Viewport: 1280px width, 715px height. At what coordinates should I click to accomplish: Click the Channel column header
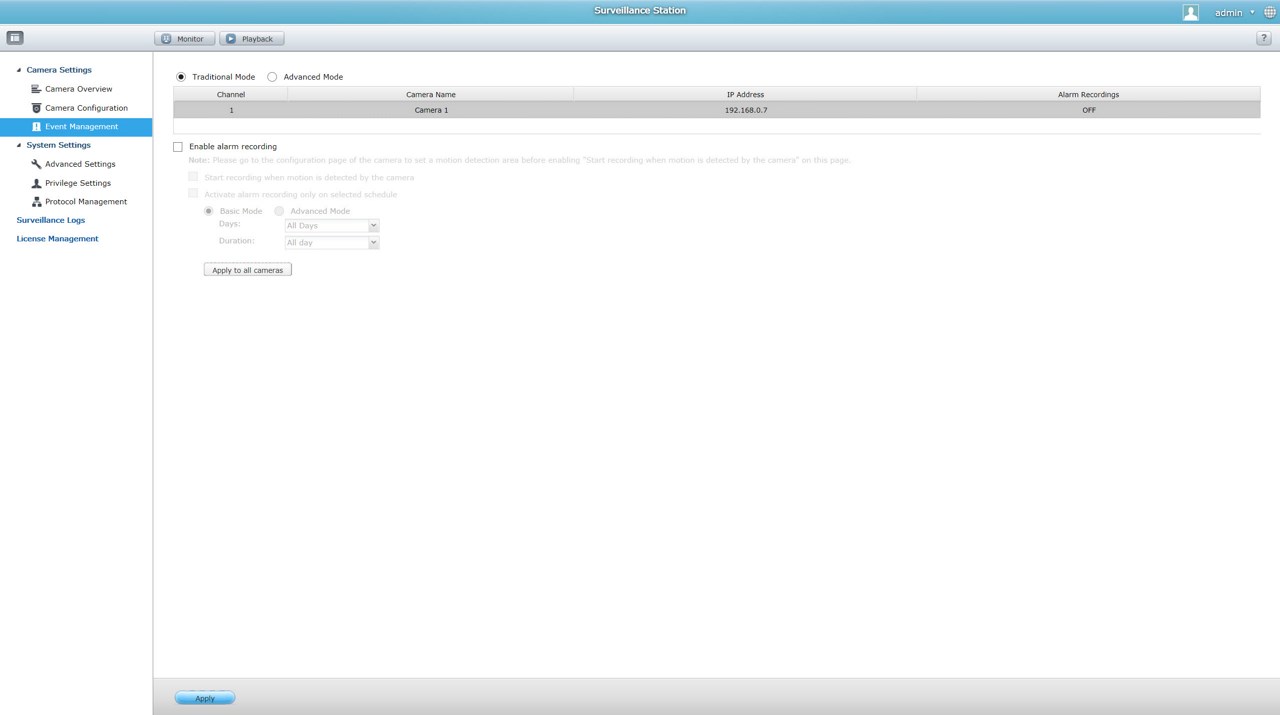(231, 94)
